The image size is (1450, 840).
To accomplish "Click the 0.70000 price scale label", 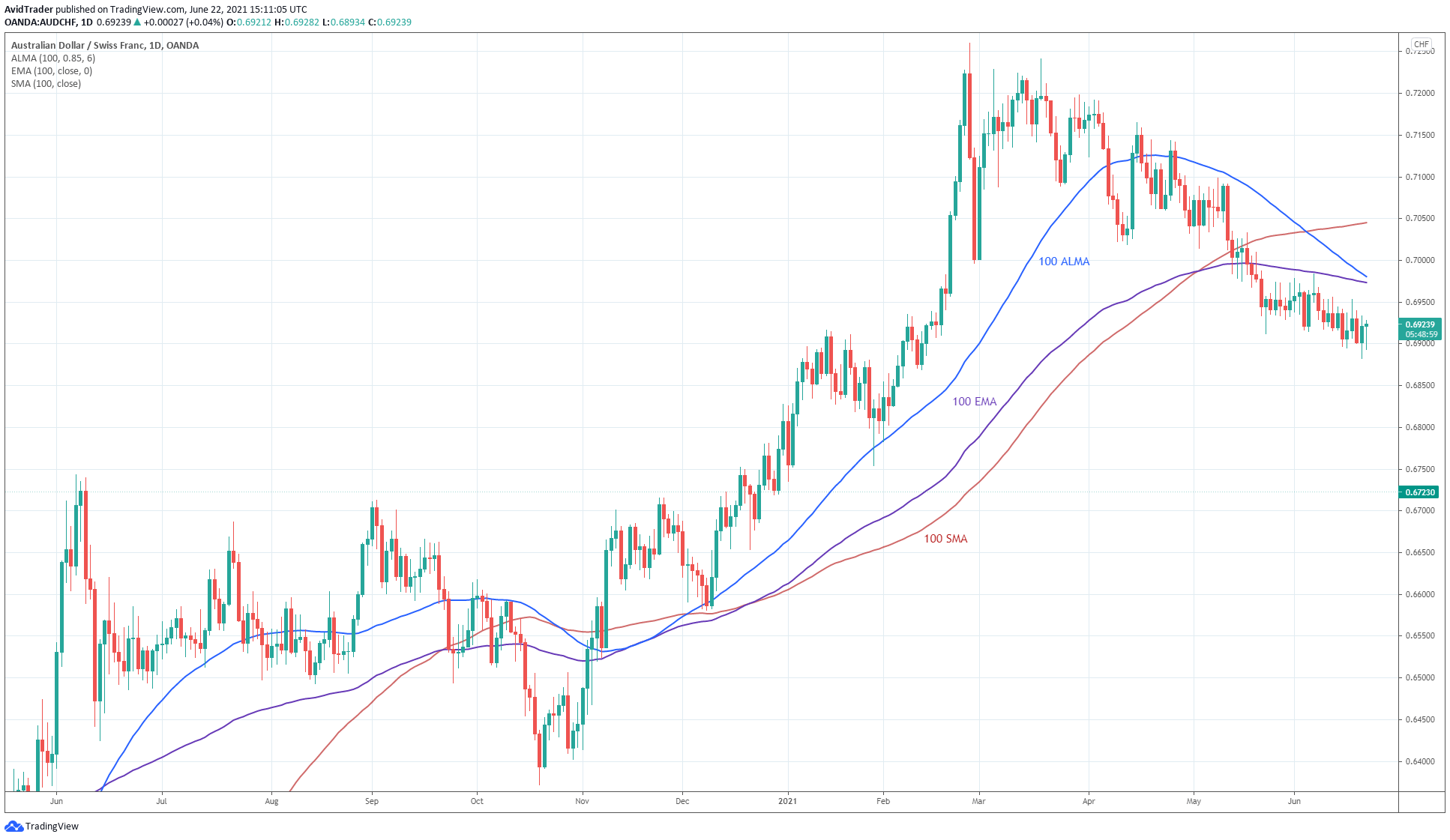I will click(x=1420, y=260).
